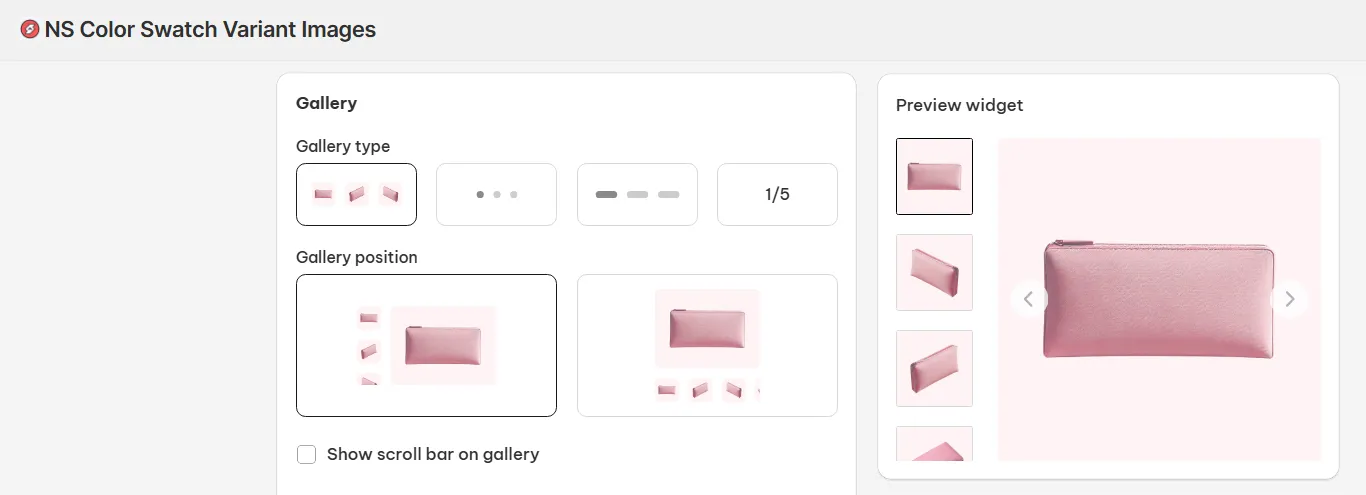Click the partially visible fourth preview thumbnail
This screenshot has width=1366, height=495.
934,444
